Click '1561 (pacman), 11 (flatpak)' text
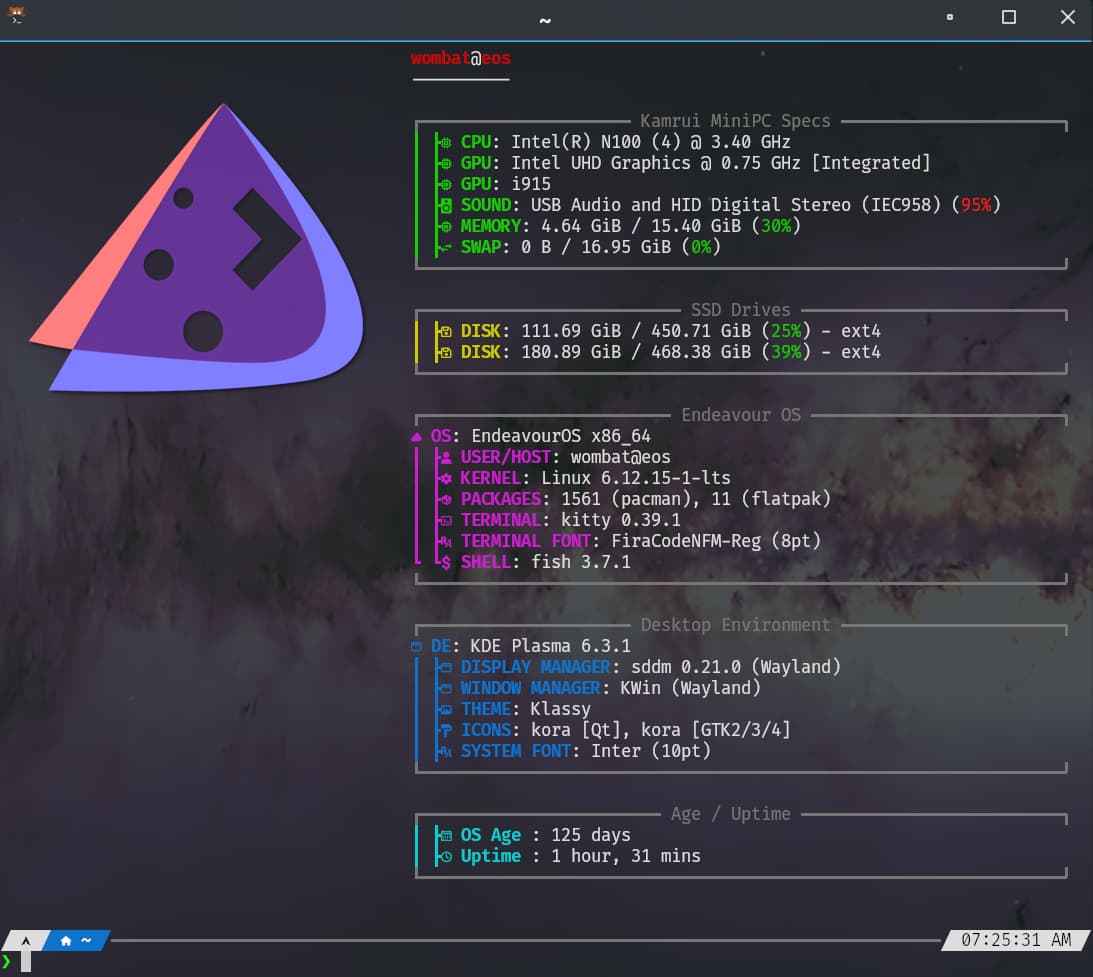Image resolution: width=1093 pixels, height=977 pixels. coord(696,499)
